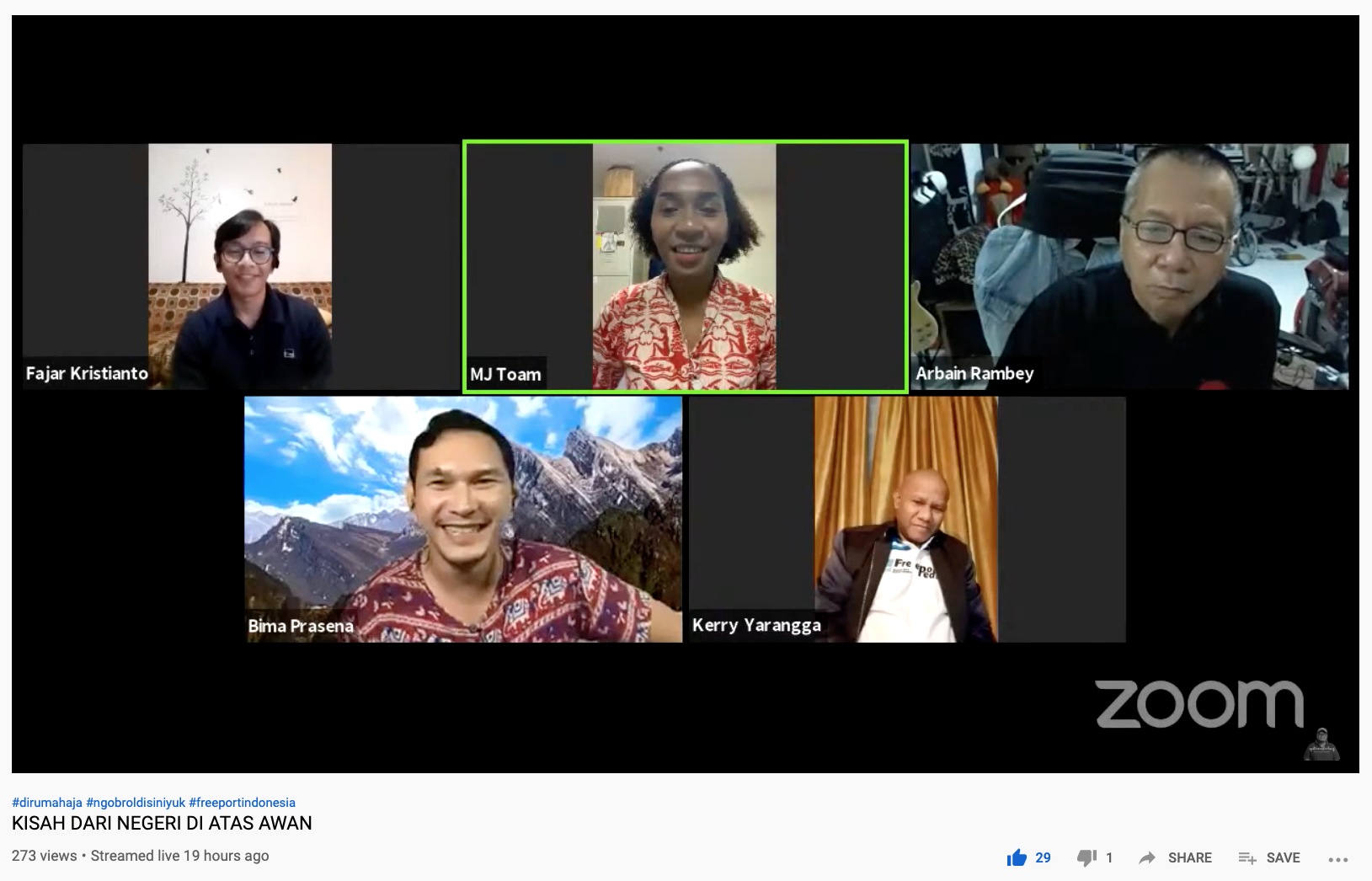Viewport: 1372px width, 881px height.
Task: Select the highlighted MJ Toam video tile
Action: tap(685, 266)
